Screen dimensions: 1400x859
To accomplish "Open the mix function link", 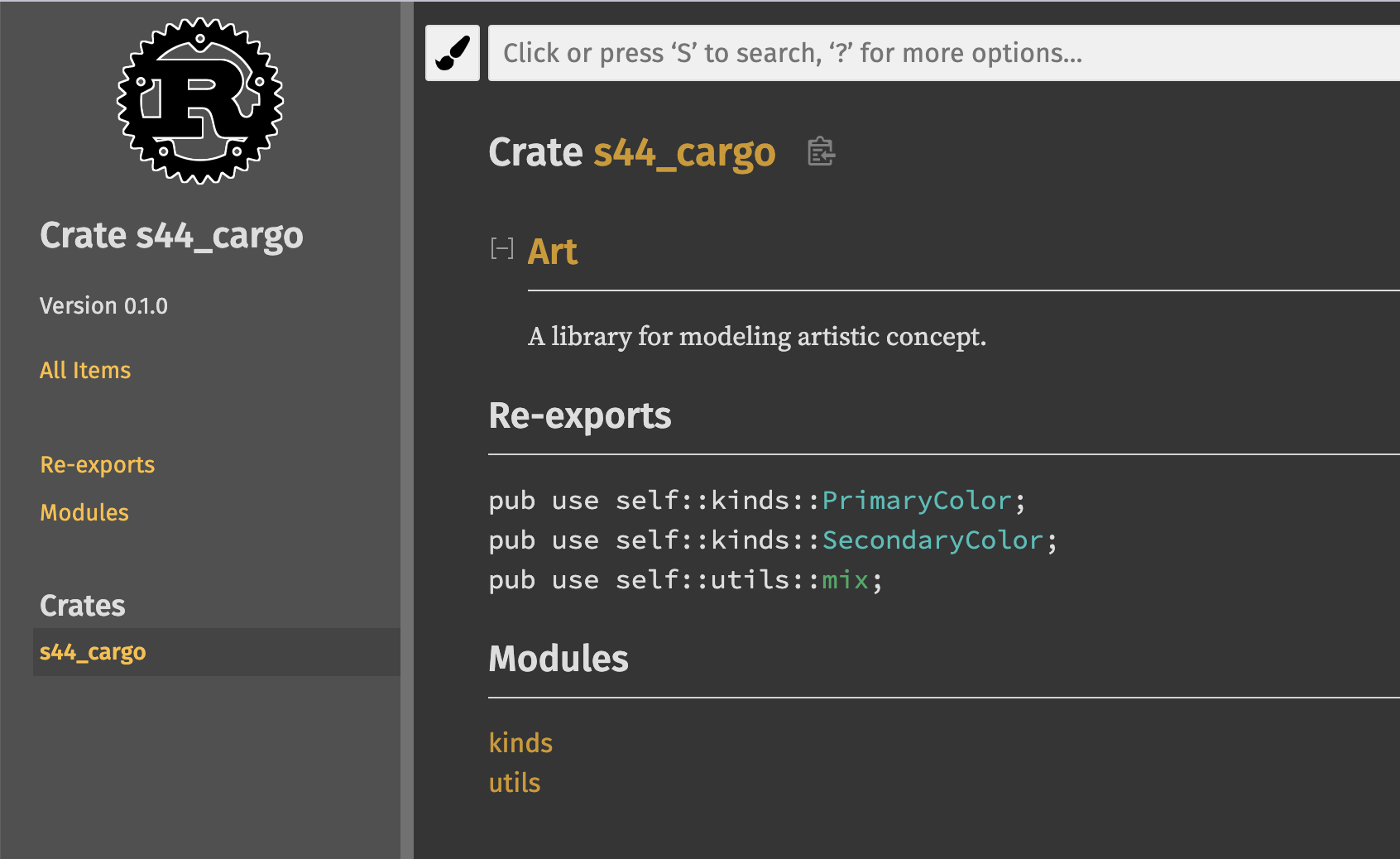I will pos(845,580).
